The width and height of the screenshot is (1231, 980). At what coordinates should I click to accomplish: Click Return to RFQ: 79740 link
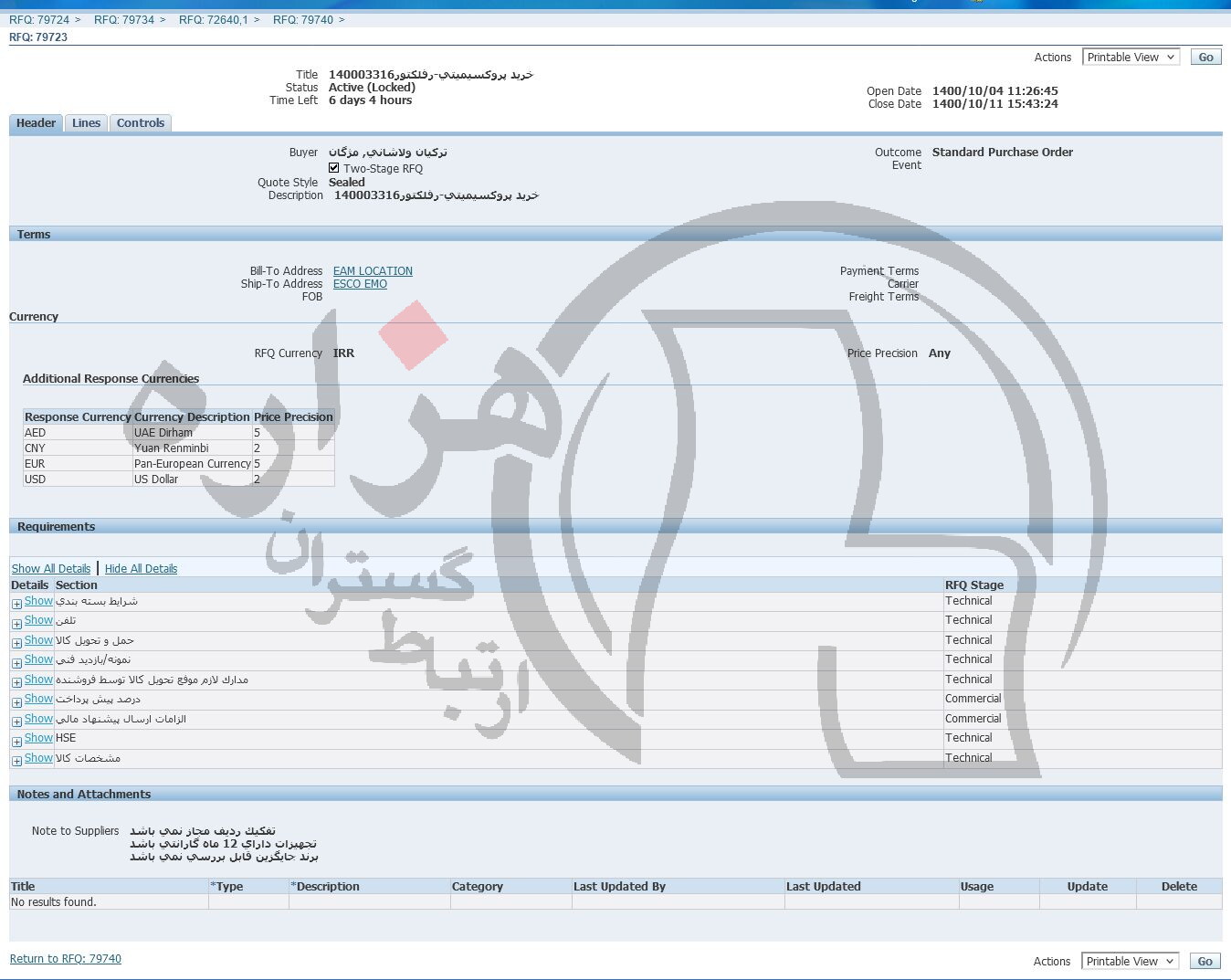[66, 959]
